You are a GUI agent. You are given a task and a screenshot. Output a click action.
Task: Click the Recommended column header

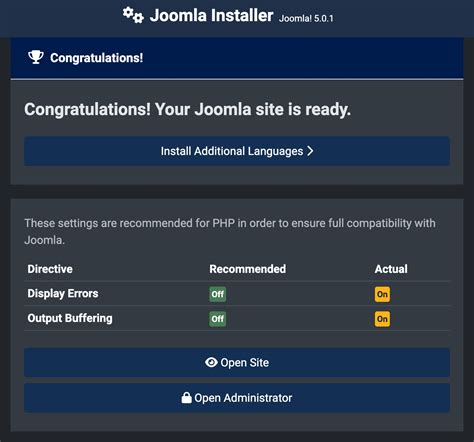point(247,269)
